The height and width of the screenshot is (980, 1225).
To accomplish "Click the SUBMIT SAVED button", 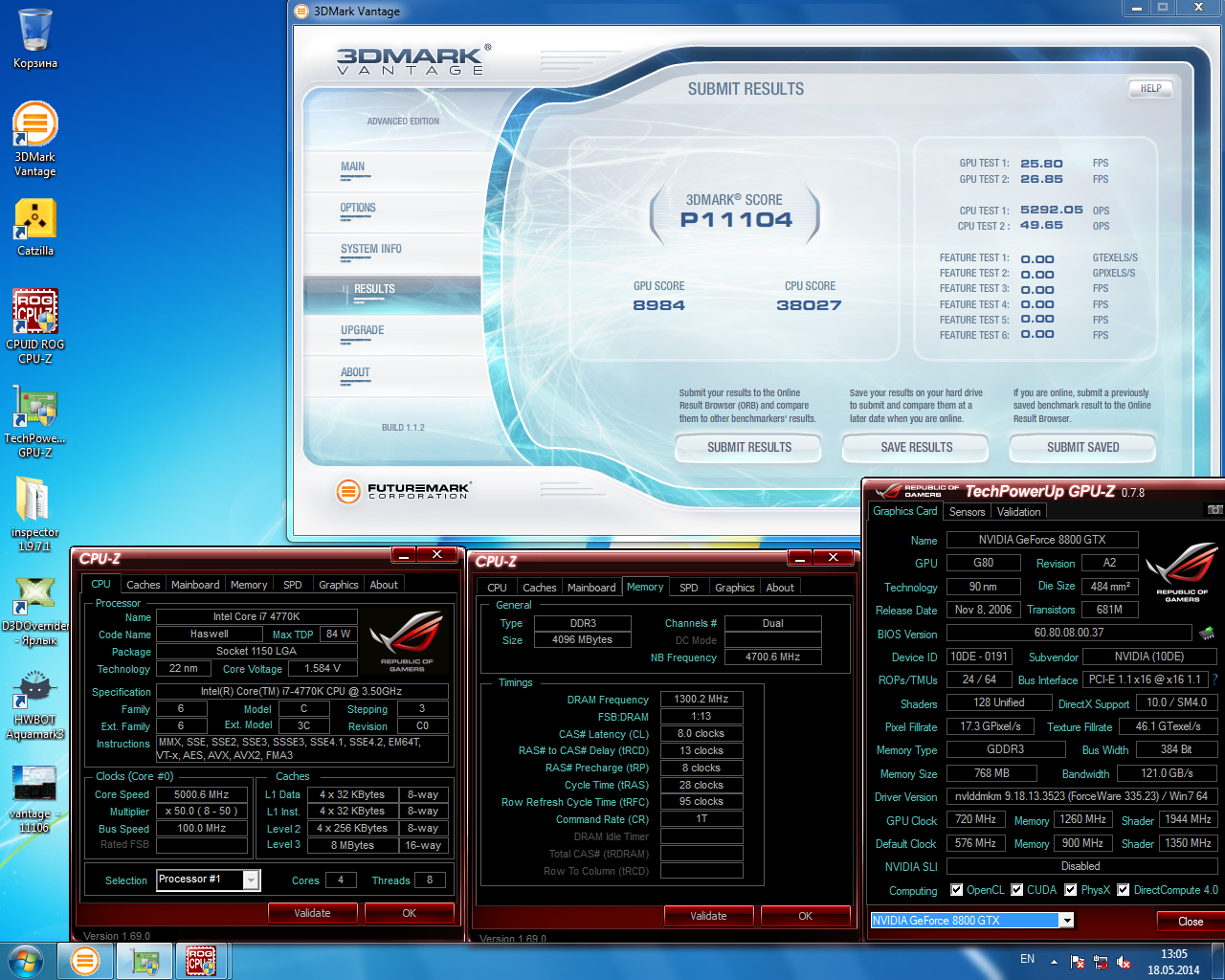I will point(1082,447).
